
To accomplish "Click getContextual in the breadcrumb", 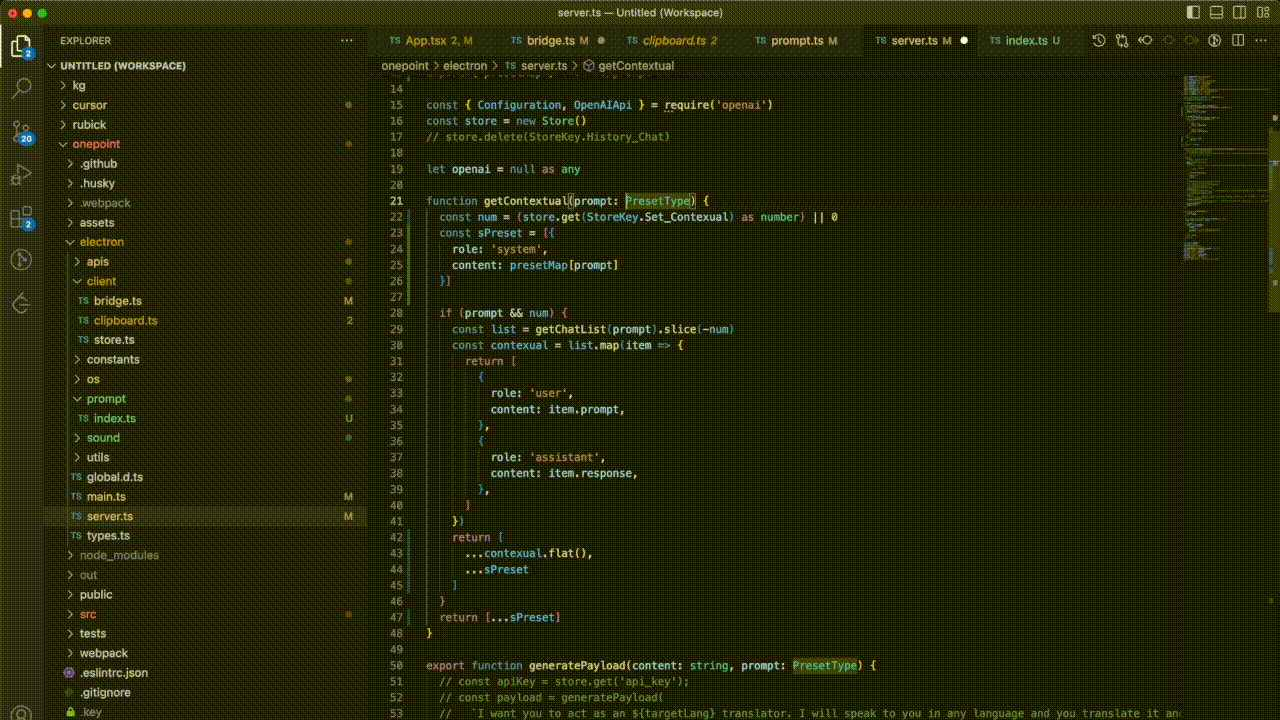I will [635, 66].
